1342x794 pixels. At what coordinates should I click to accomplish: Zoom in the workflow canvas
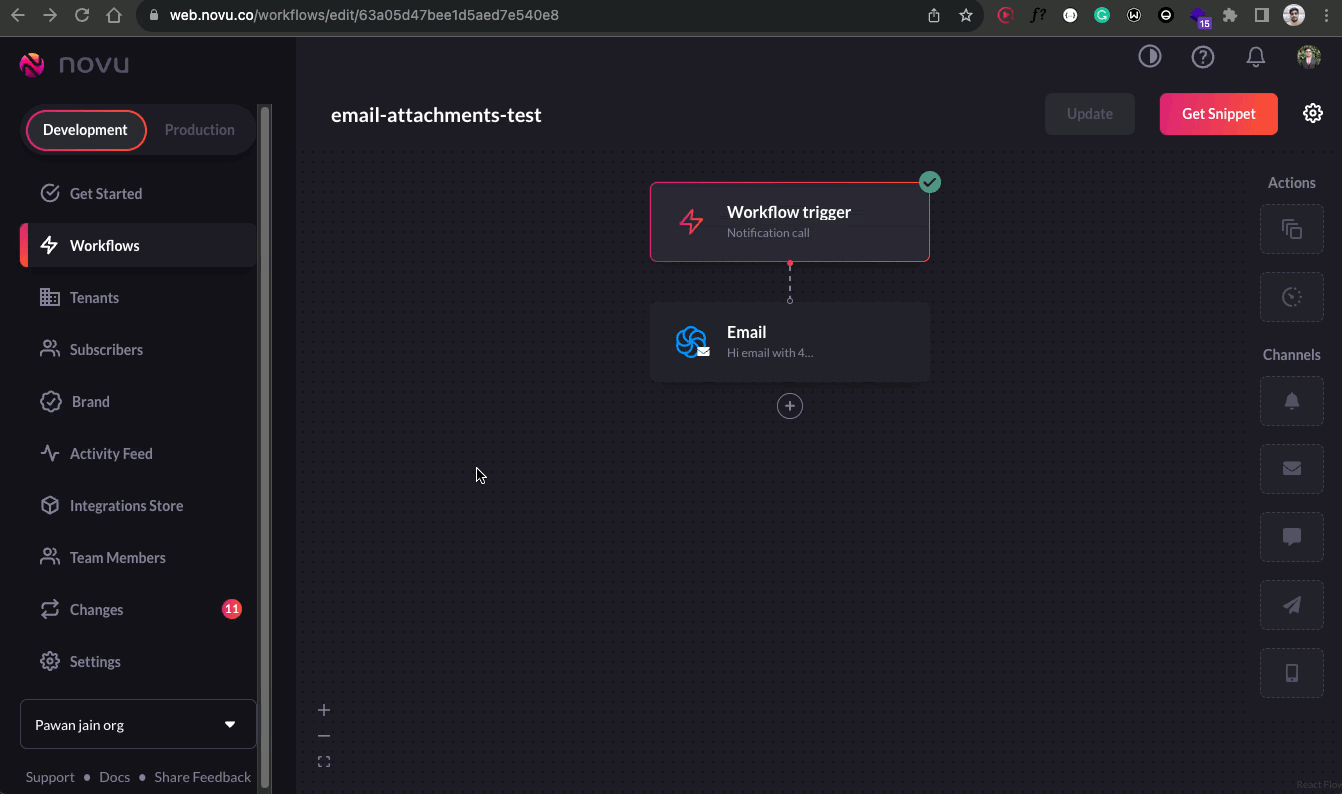pyautogui.click(x=324, y=710)
